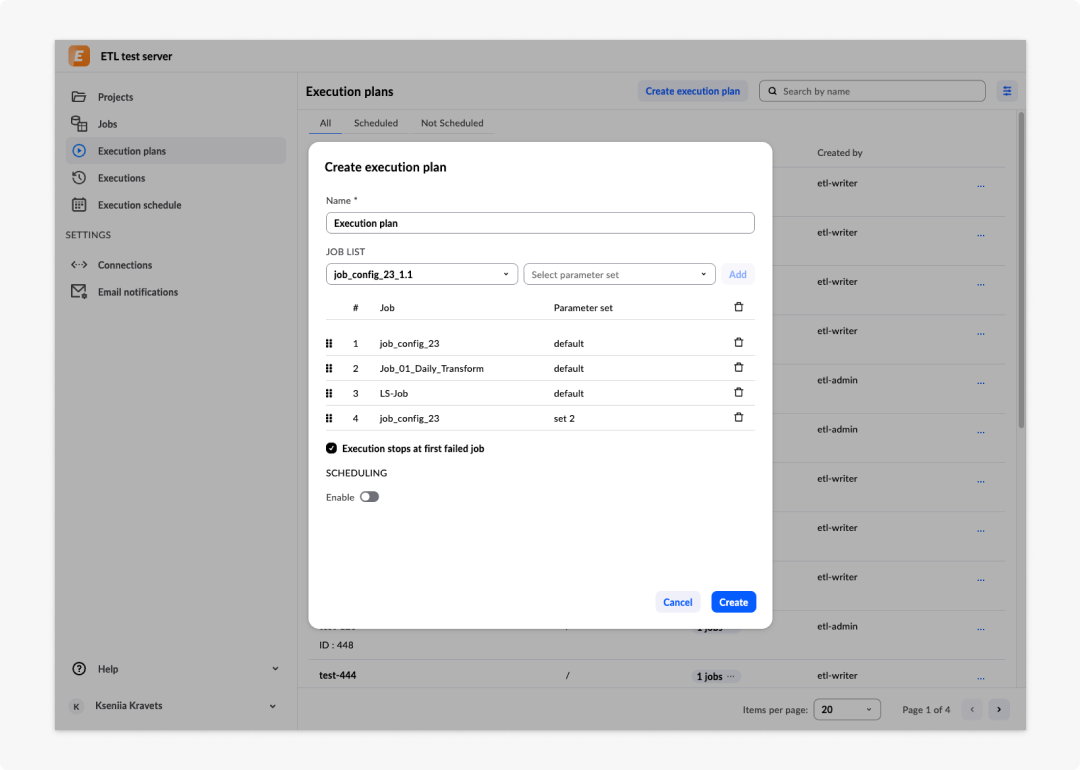
Task: Click the Help question mark icon
Action: [x=79, y=669]
